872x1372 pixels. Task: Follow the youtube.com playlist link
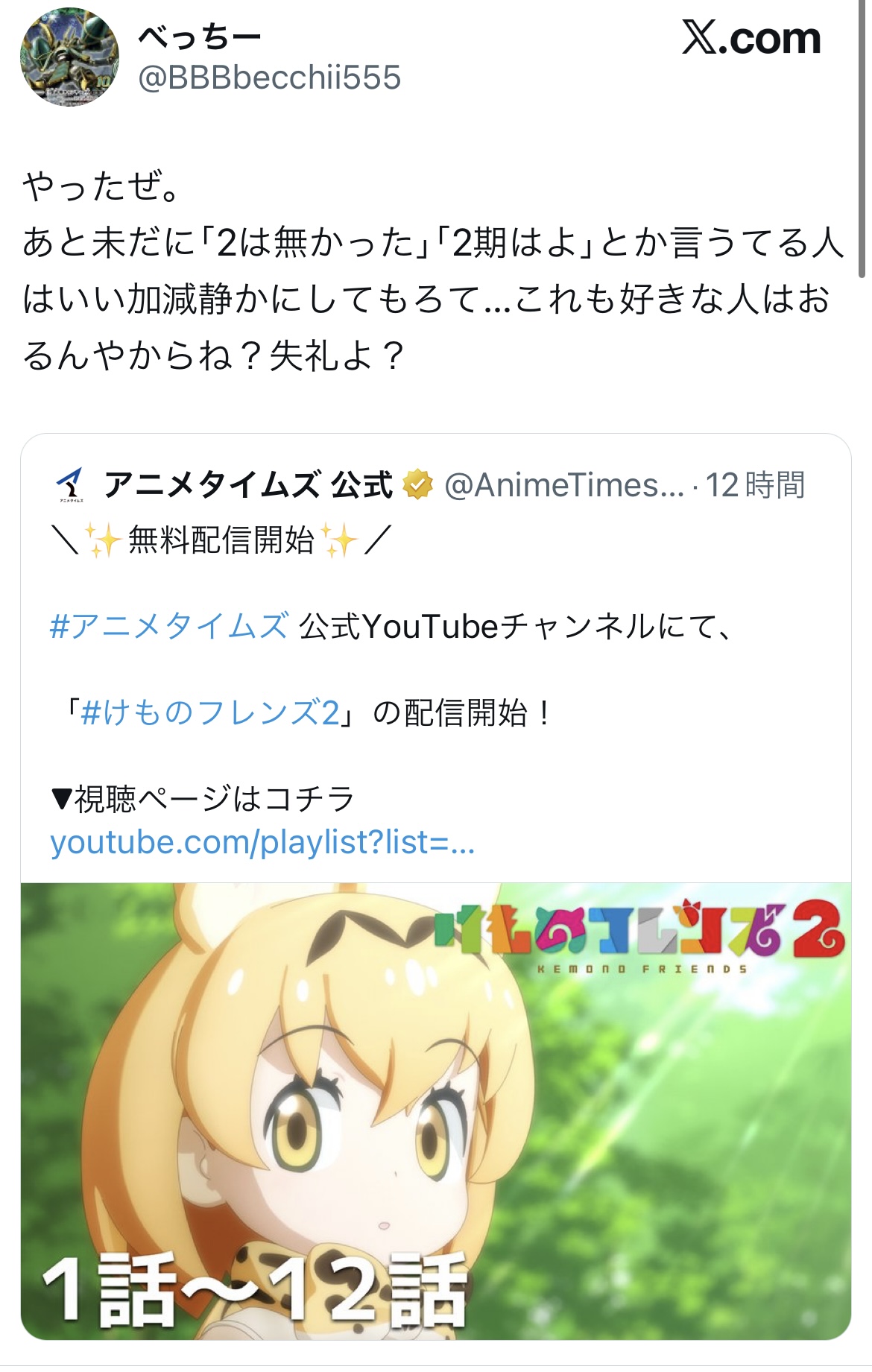(x=262, y=842)
